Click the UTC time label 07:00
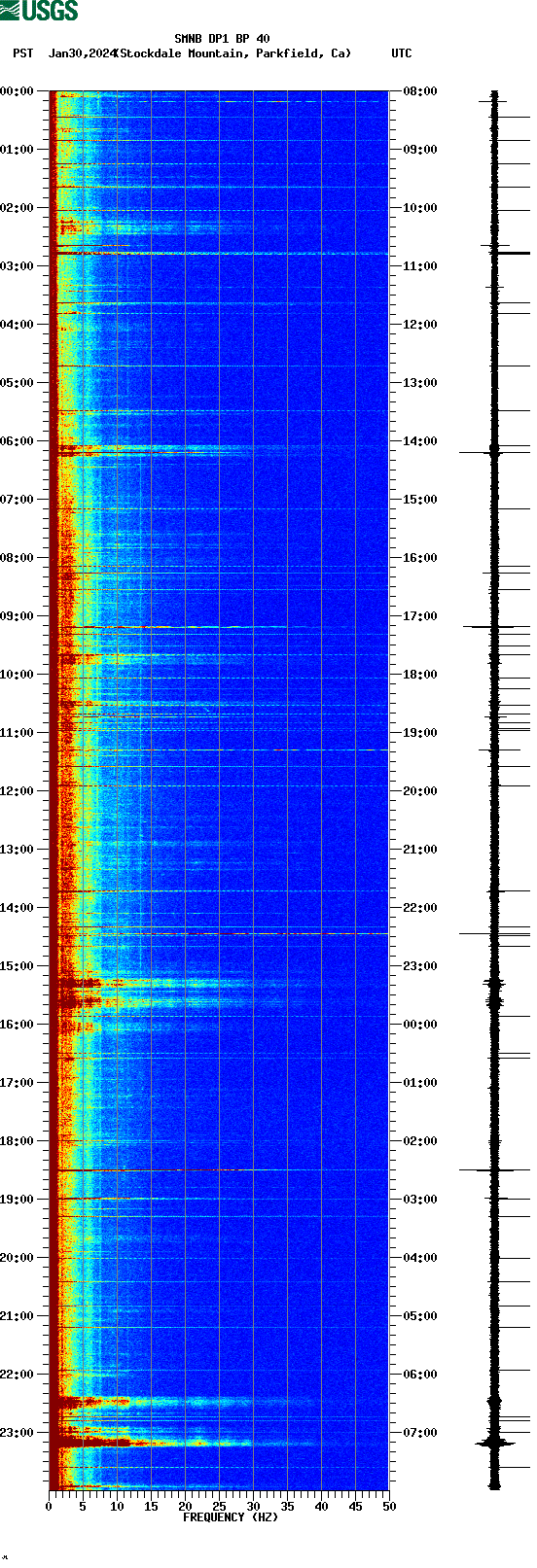537x1568 pixels. coord(420,1433)
